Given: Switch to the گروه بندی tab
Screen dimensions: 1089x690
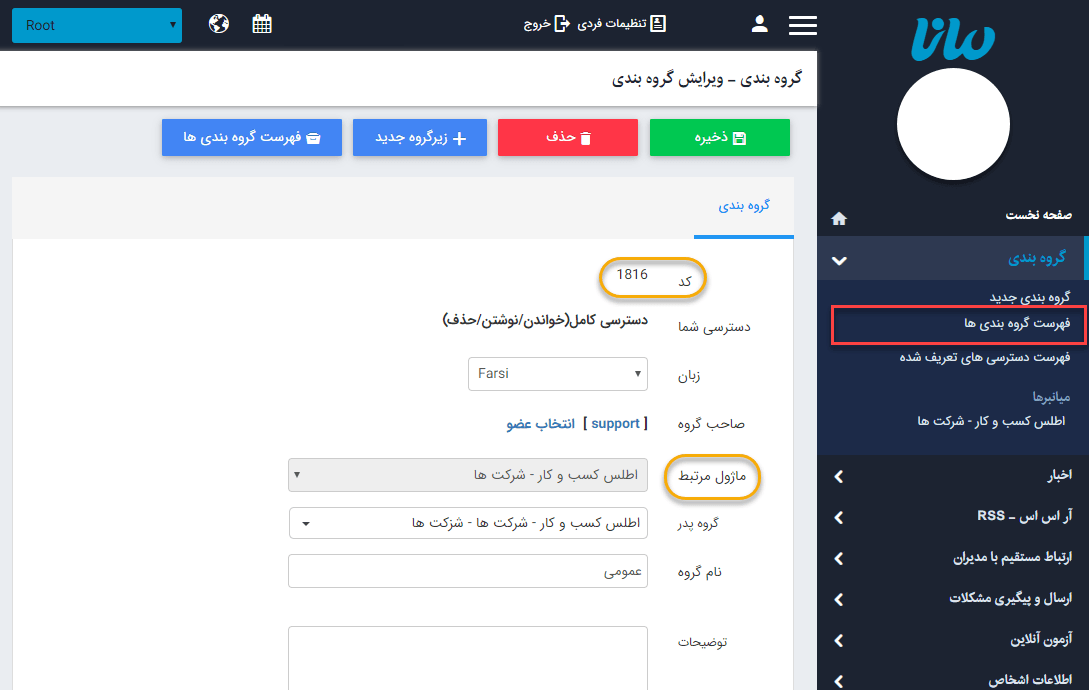Looking at the screenshot, I should [x=743, y=205].
